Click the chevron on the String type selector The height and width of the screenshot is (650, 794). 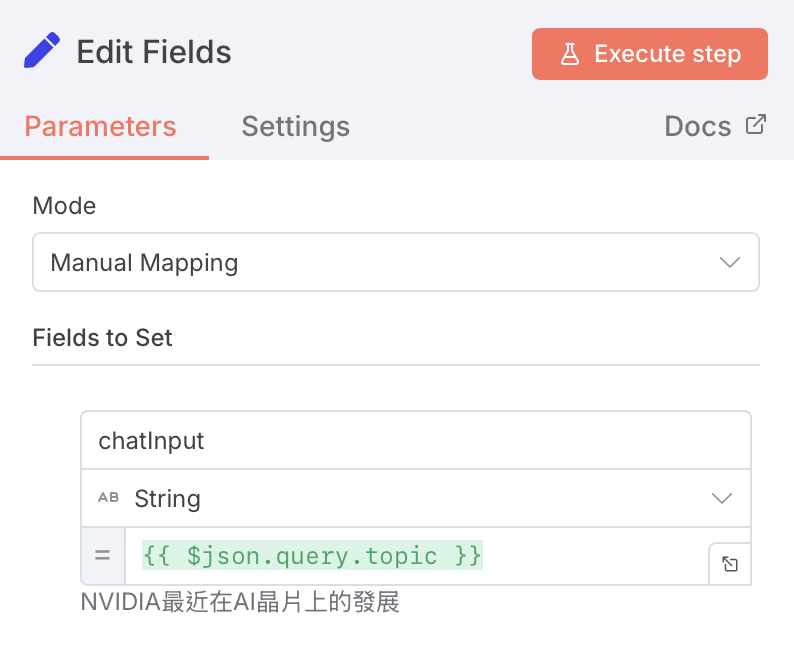pyautogui.click(x=722, y=498)
